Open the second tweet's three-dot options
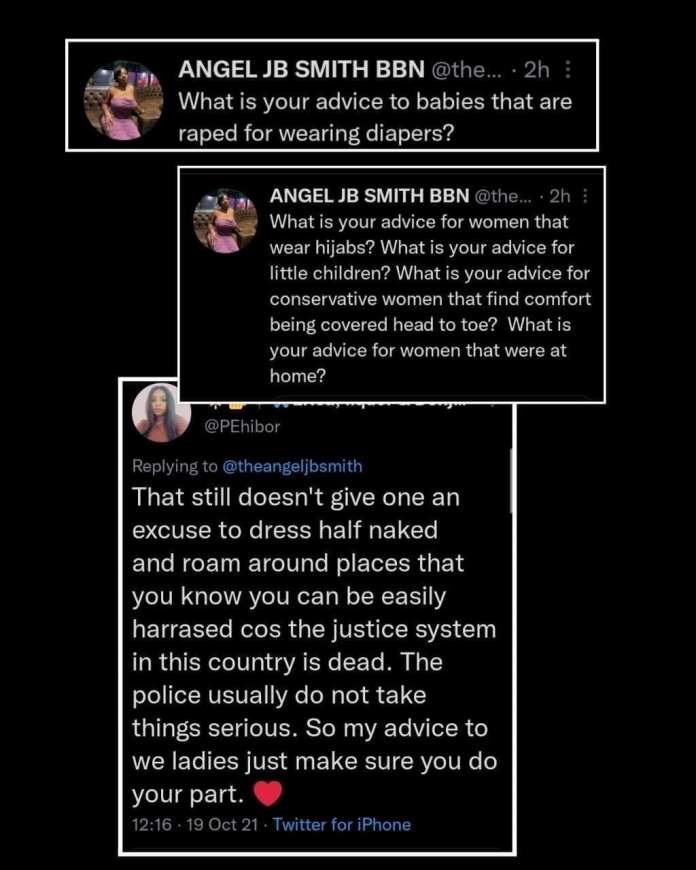 point(585,196)
